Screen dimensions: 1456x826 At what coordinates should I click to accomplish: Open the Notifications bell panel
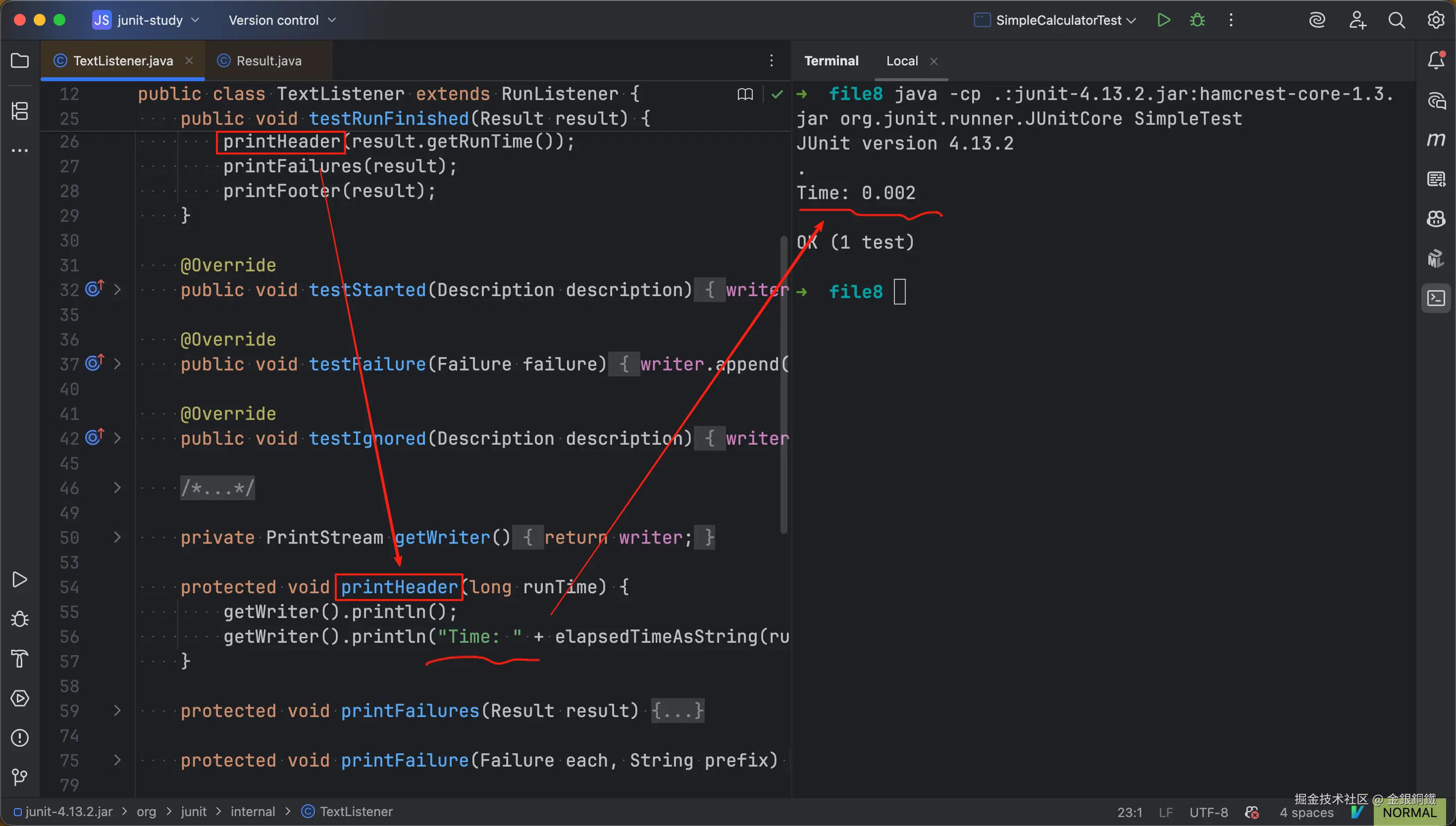(1436, 61)
